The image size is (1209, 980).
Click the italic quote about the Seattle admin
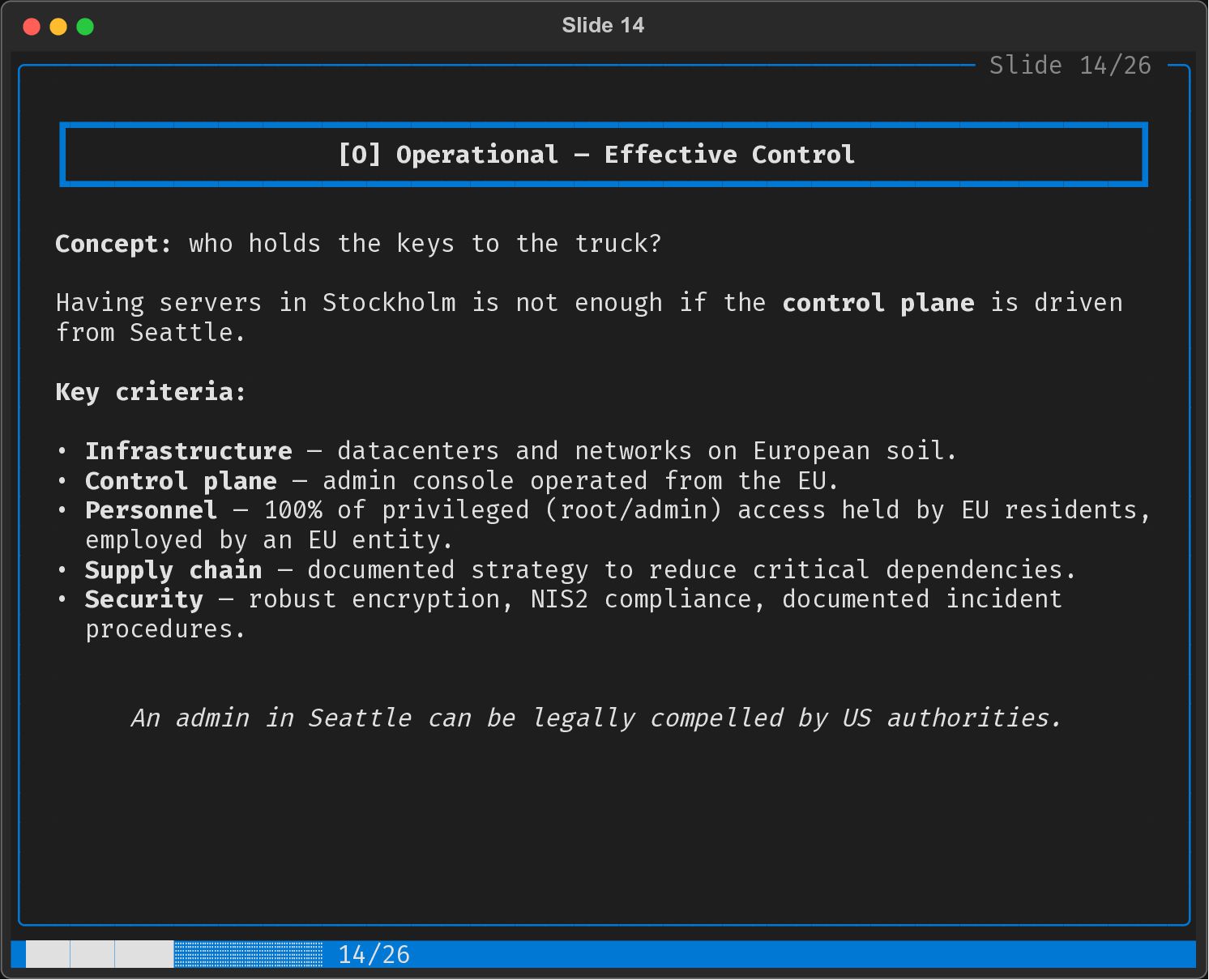[596, 718]
